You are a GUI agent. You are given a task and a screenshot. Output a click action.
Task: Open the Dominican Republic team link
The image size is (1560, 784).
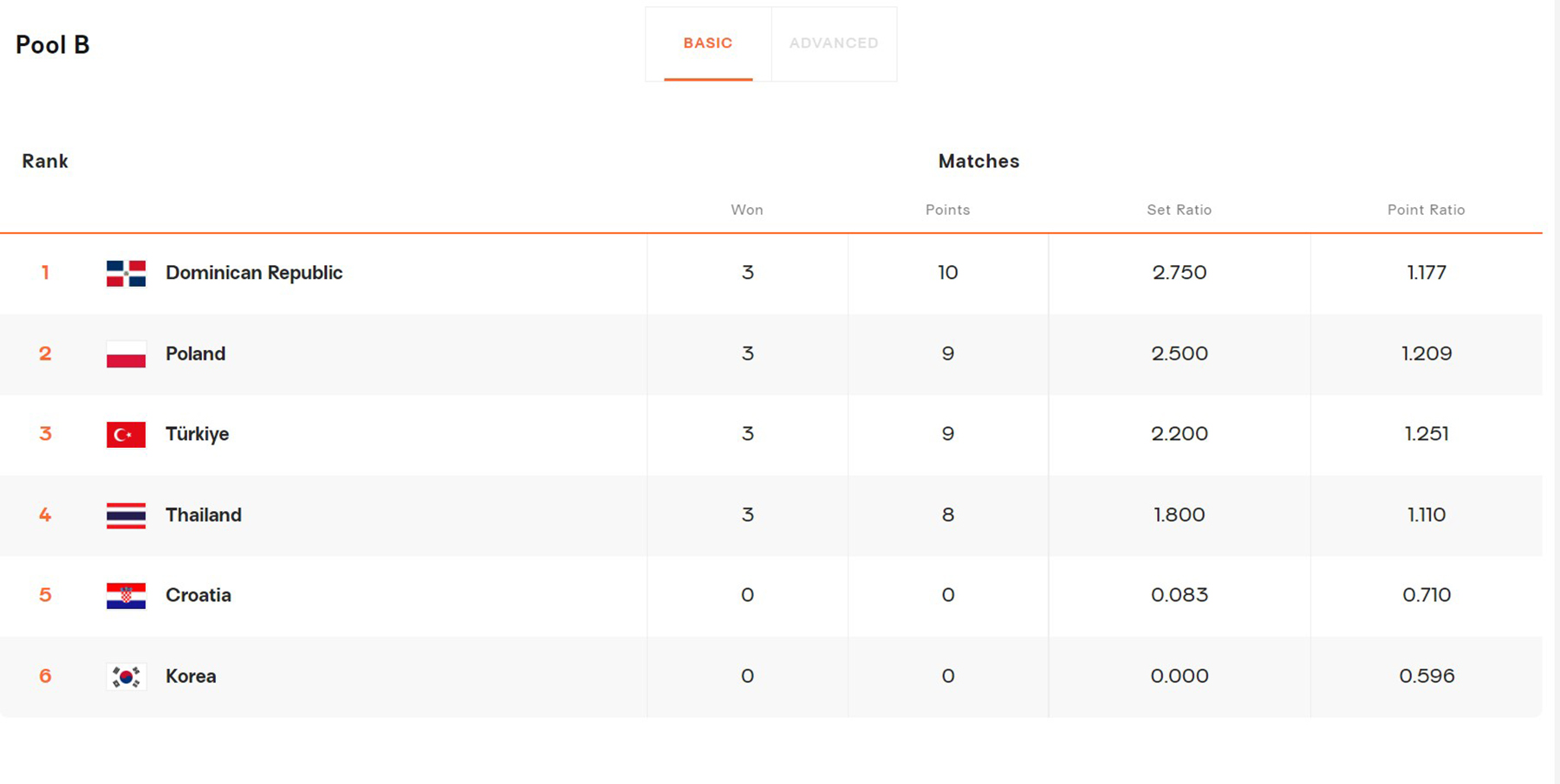pos(254,273)
